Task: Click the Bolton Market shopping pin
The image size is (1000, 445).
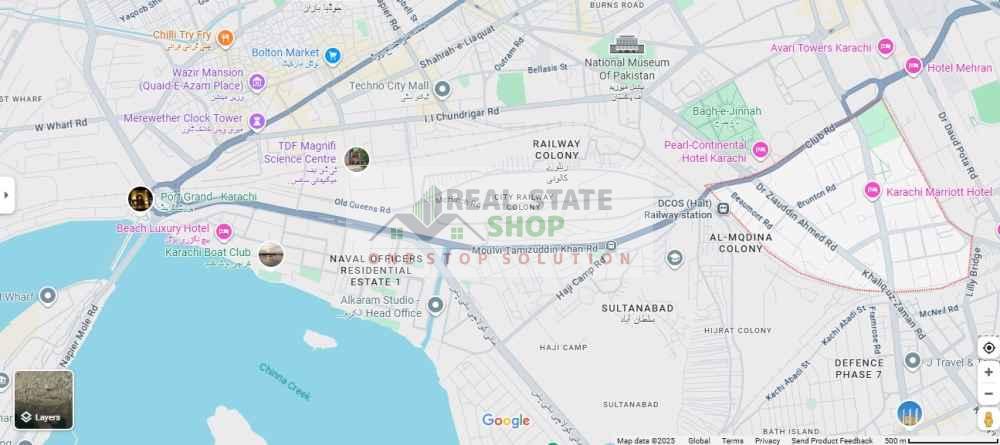Action: 332,55
